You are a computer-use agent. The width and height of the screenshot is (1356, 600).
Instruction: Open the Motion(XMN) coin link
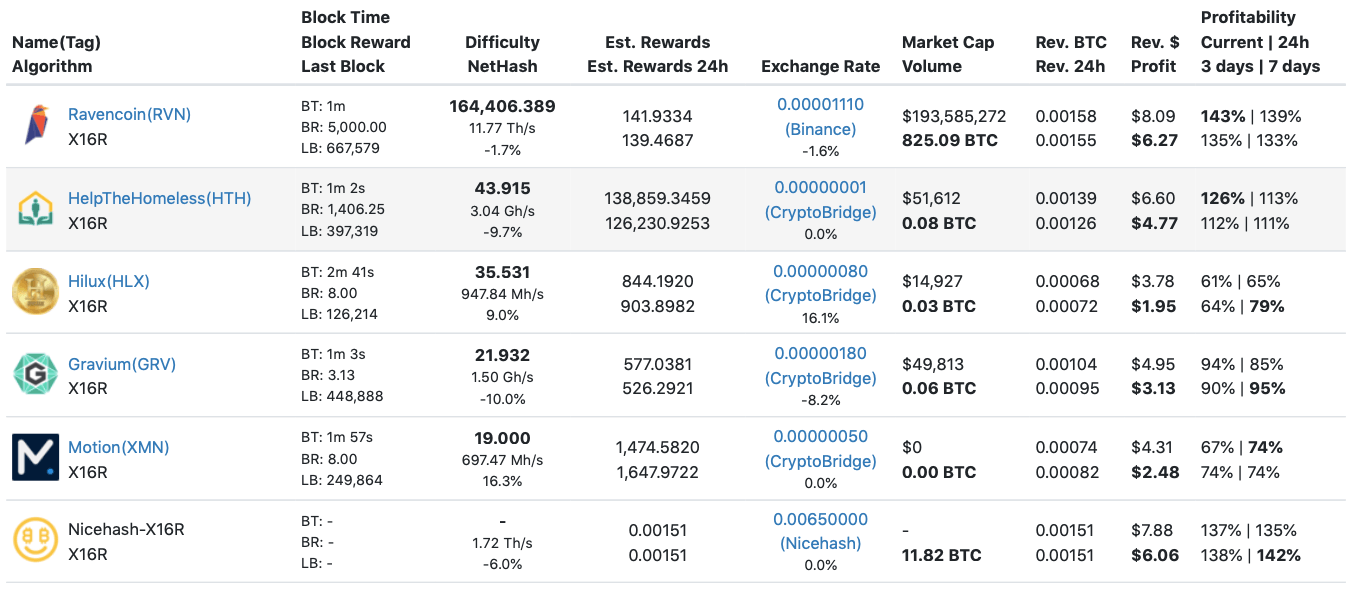[x=118, y=447]
